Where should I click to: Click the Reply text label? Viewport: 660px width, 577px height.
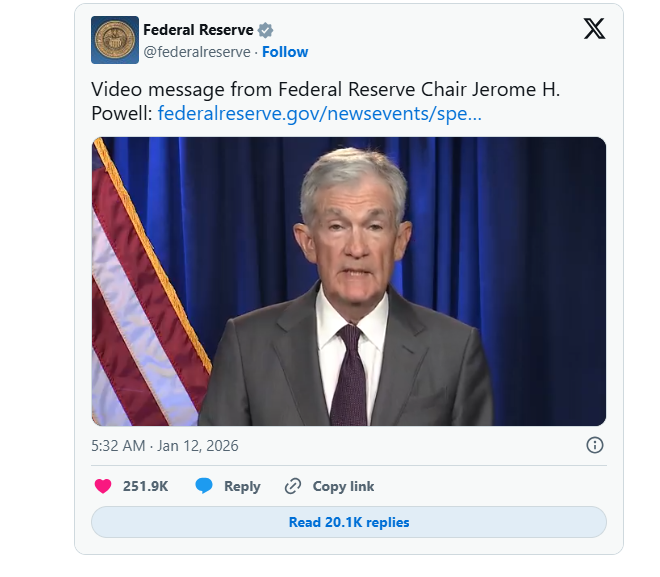tap(242, 486)
